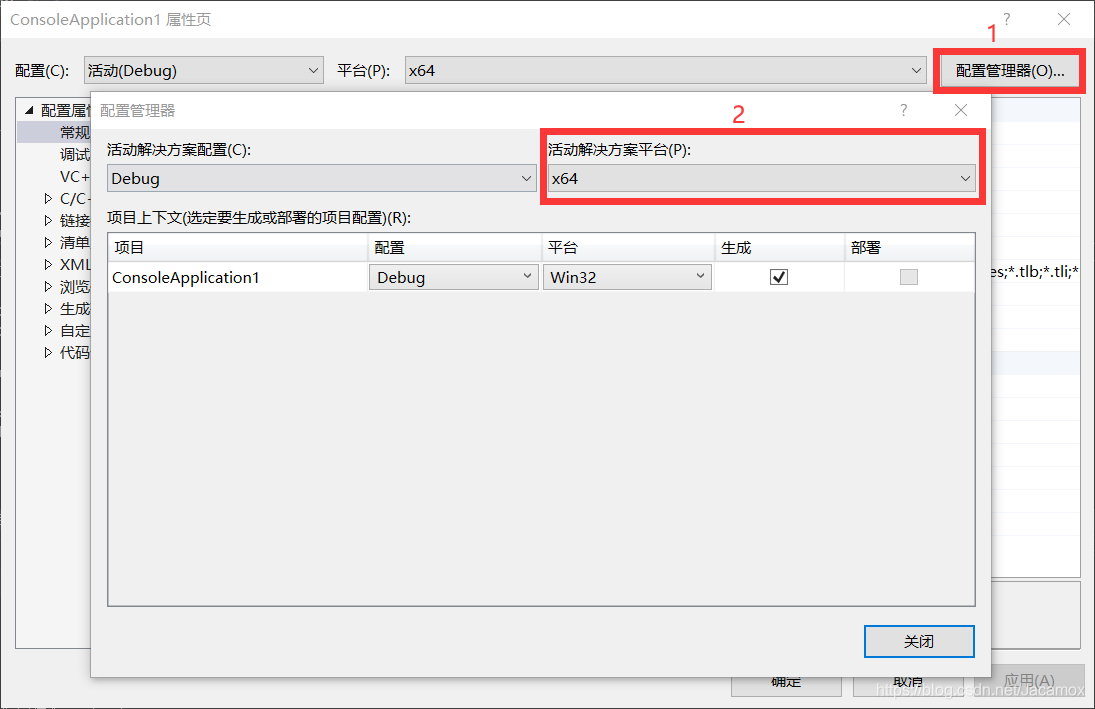Click the 项目 column header

(237, 247)
